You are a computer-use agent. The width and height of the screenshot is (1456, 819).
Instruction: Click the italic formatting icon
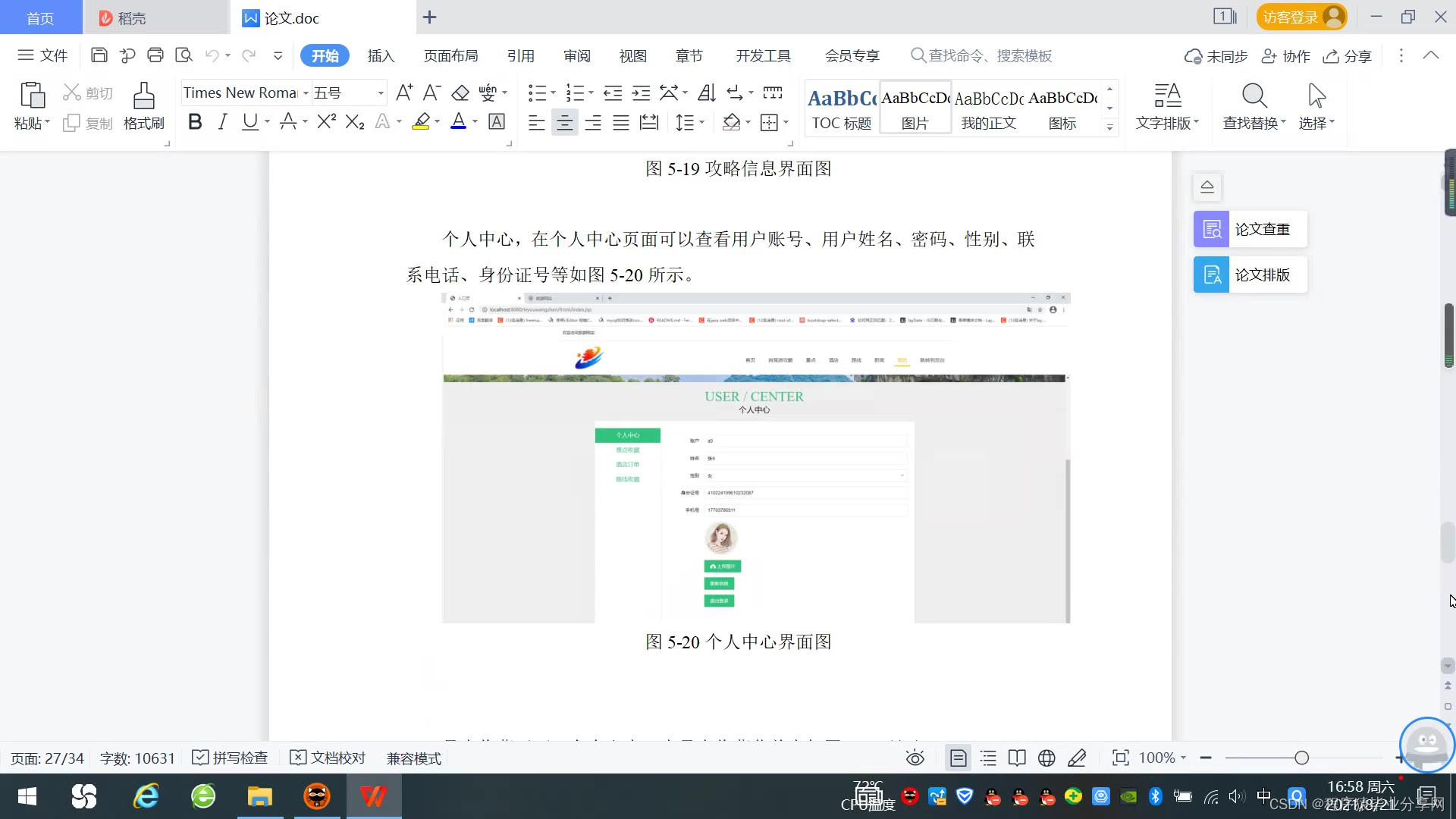click(x=222, y=122)
